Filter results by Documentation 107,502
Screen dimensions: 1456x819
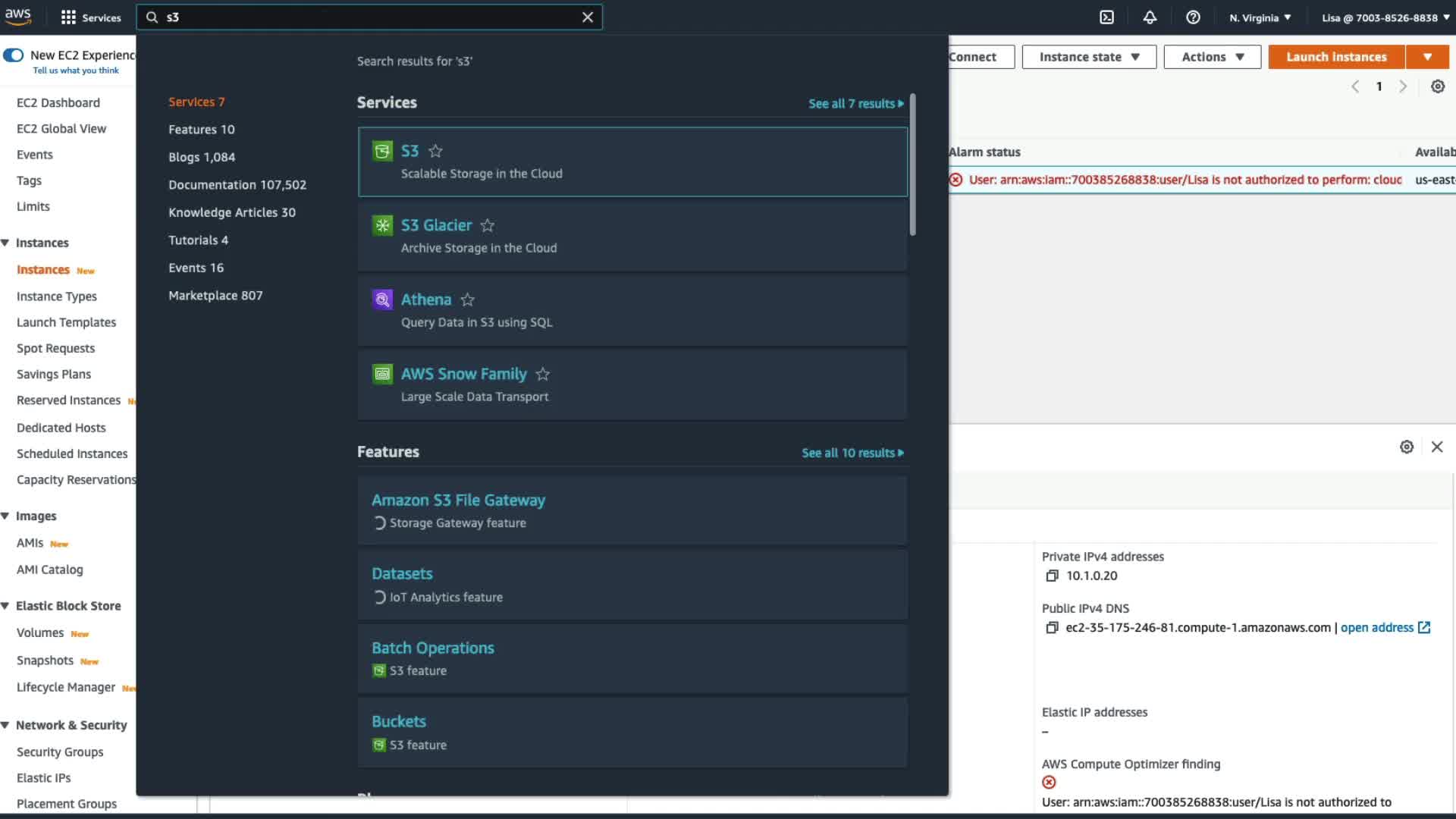(x=237, y=185)
